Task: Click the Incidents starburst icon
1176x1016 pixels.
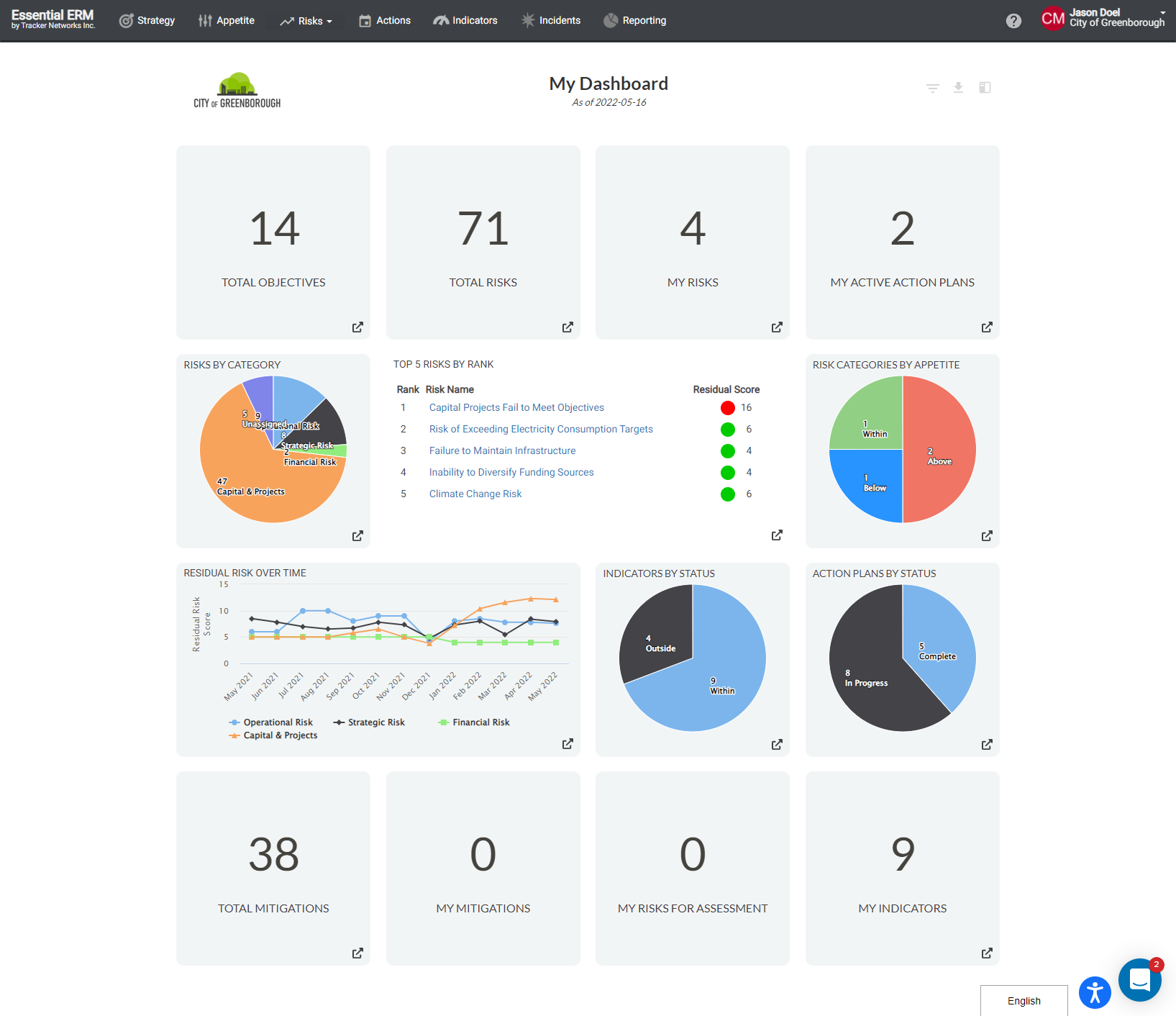Action: [528, 19]
